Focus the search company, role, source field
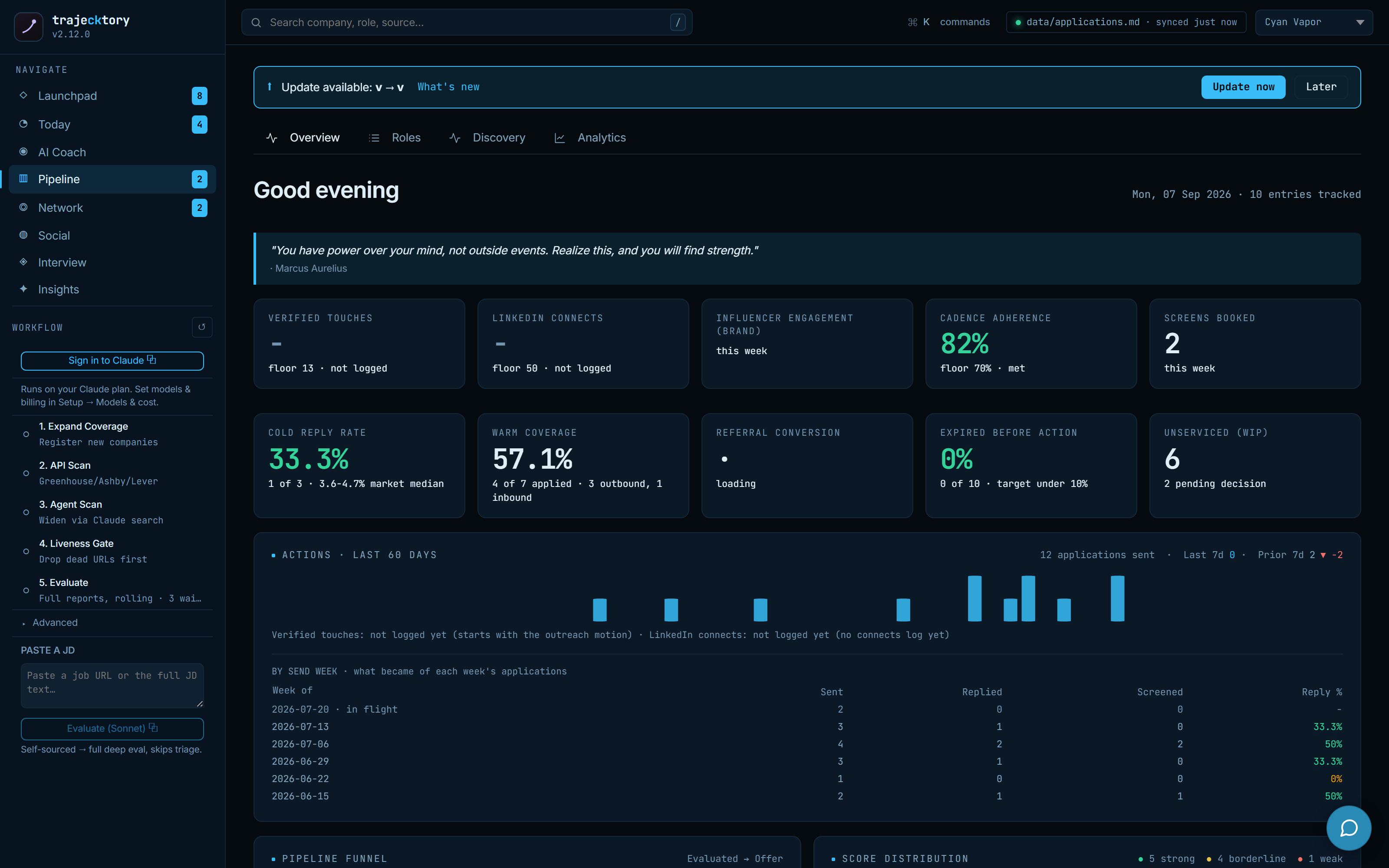 point(467,23)
